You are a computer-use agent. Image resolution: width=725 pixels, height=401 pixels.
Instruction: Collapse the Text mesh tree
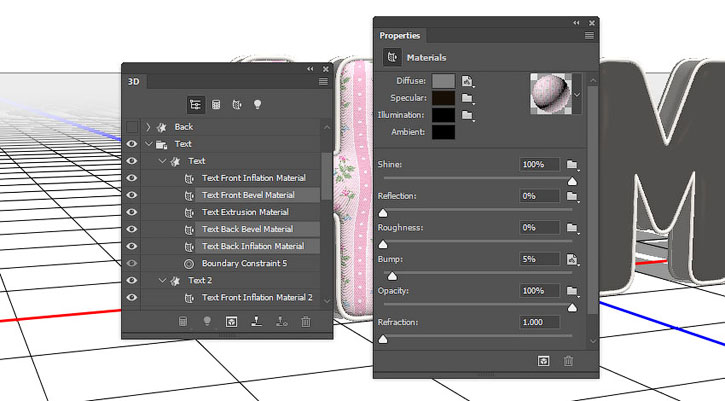pyautogui.click(x=162, y=161)
